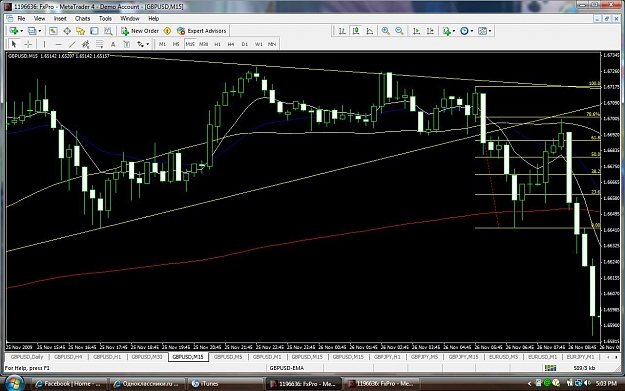Image resolution: width=625 pixels, height=391 pixels.
Task: Open the MetaEditor yellow diamond icon
Action: click(x=167, y=31)
